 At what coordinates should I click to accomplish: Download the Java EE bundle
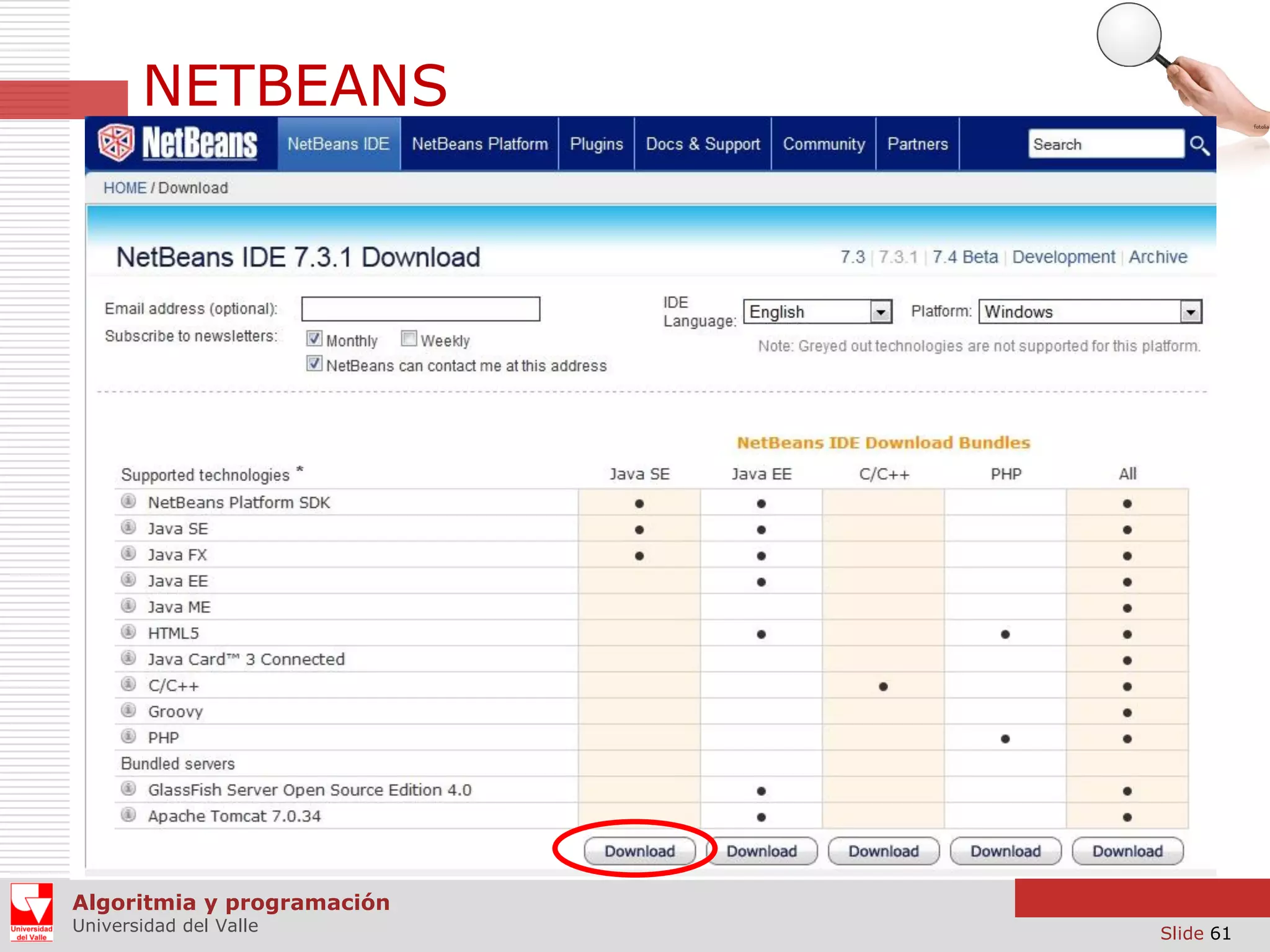pyautogui.click(x=762, y=852)
